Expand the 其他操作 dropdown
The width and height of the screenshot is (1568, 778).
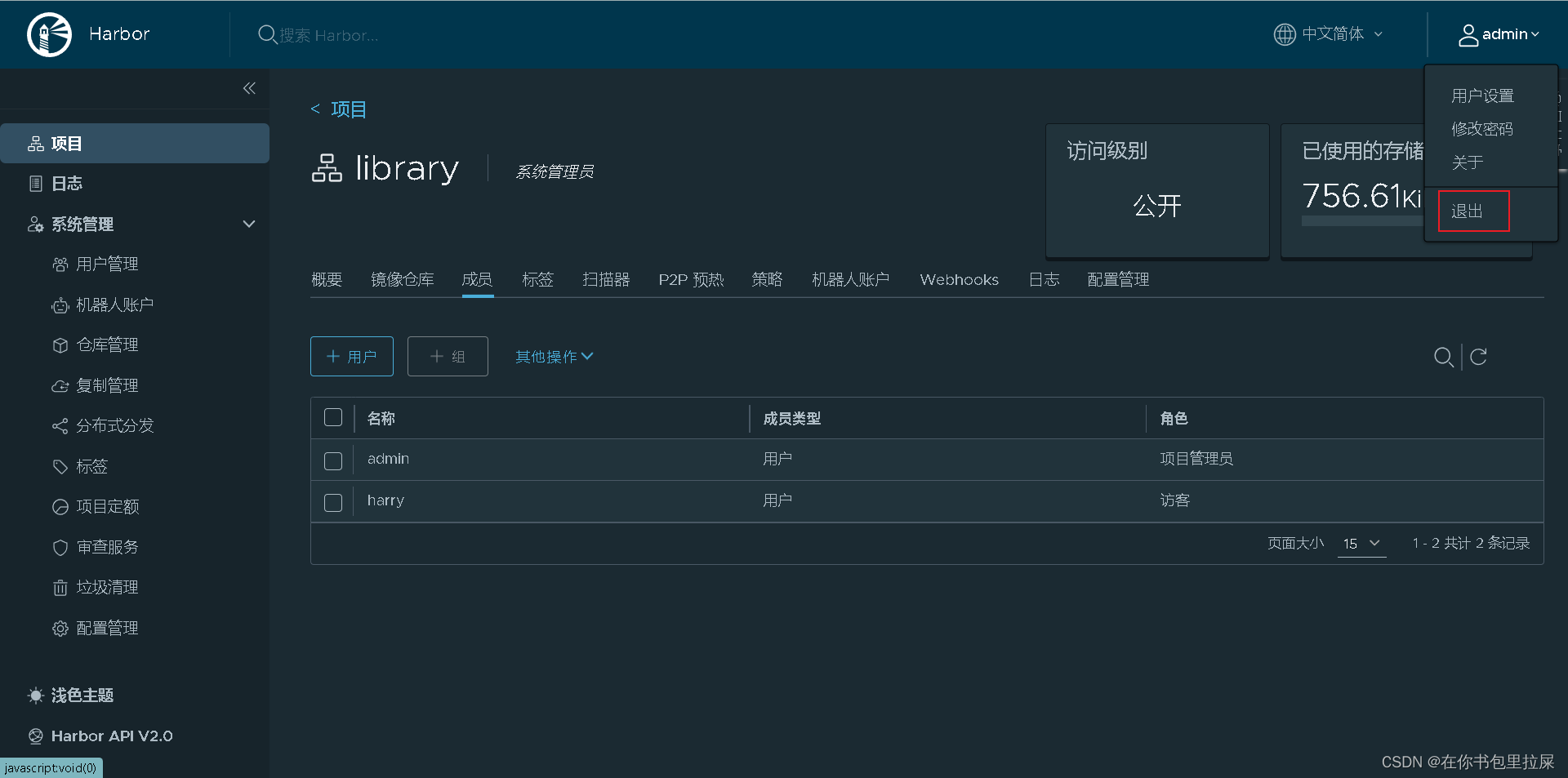tap(553, 356)
